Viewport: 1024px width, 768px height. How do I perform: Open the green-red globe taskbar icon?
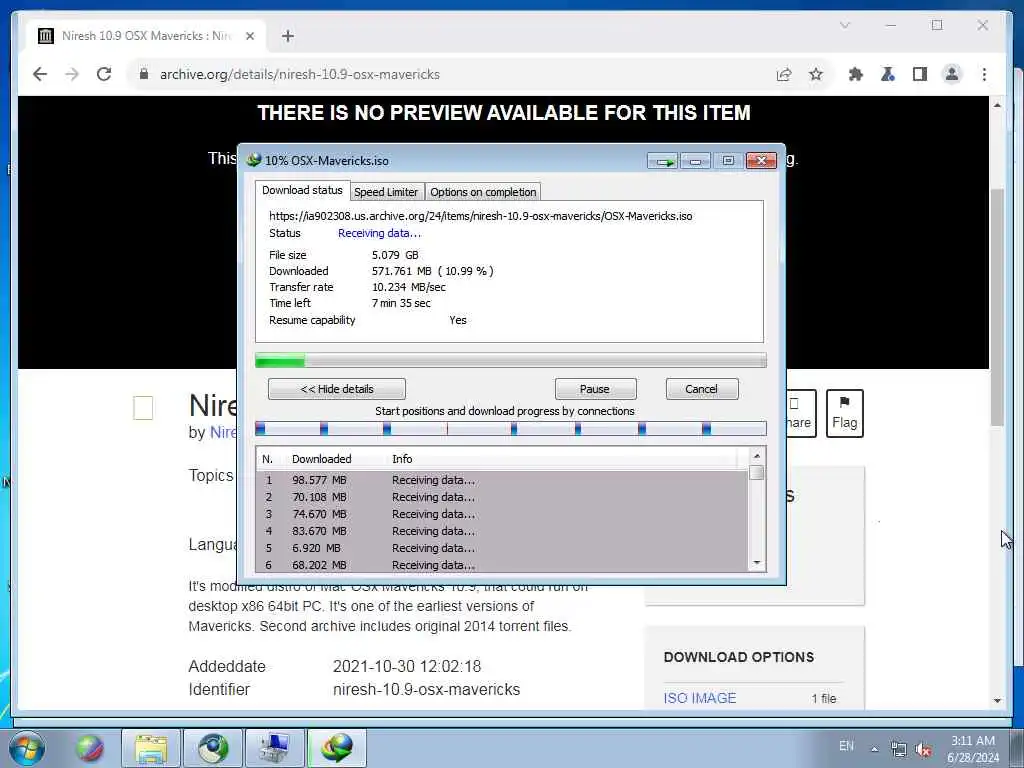[89, 748]
